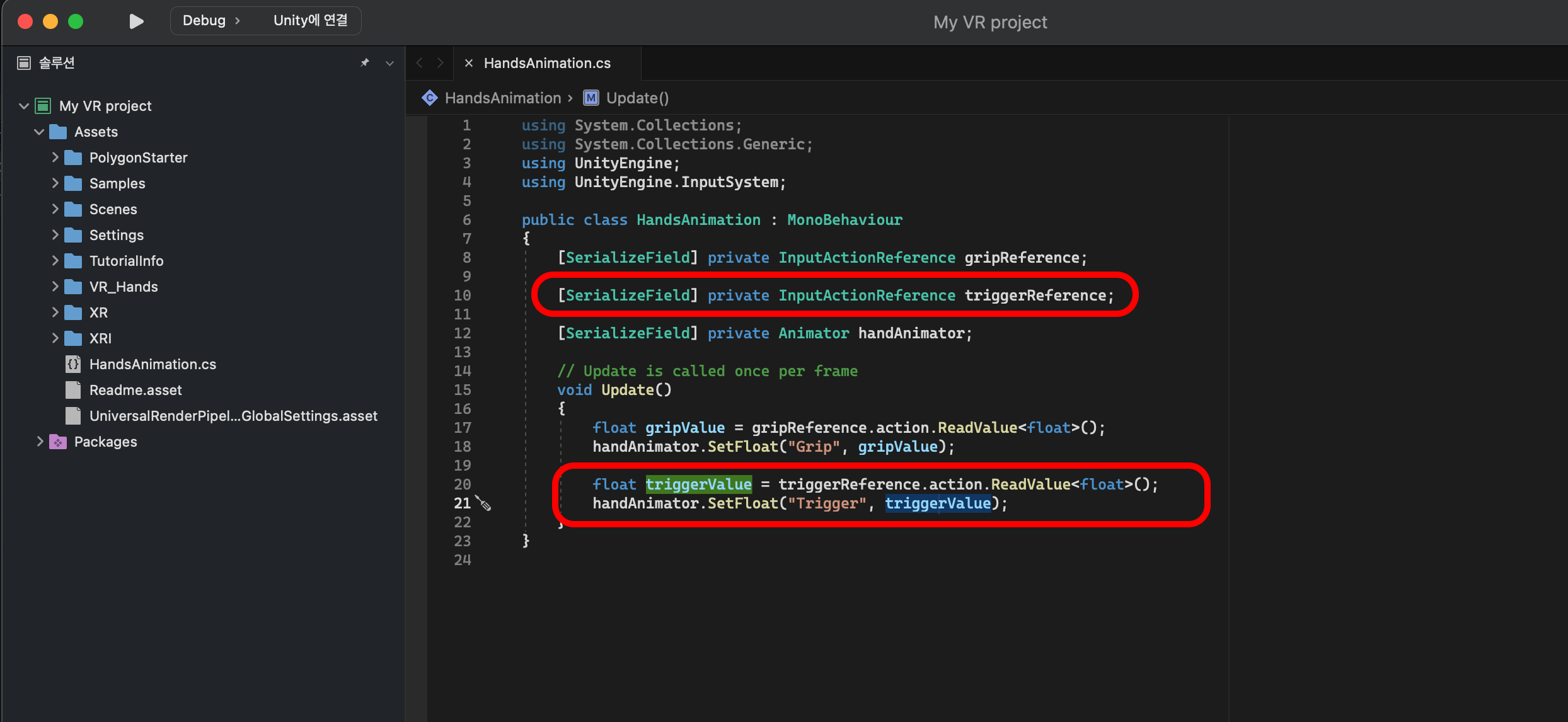
Task: Click the solution panel header icon
Action: 24,62
